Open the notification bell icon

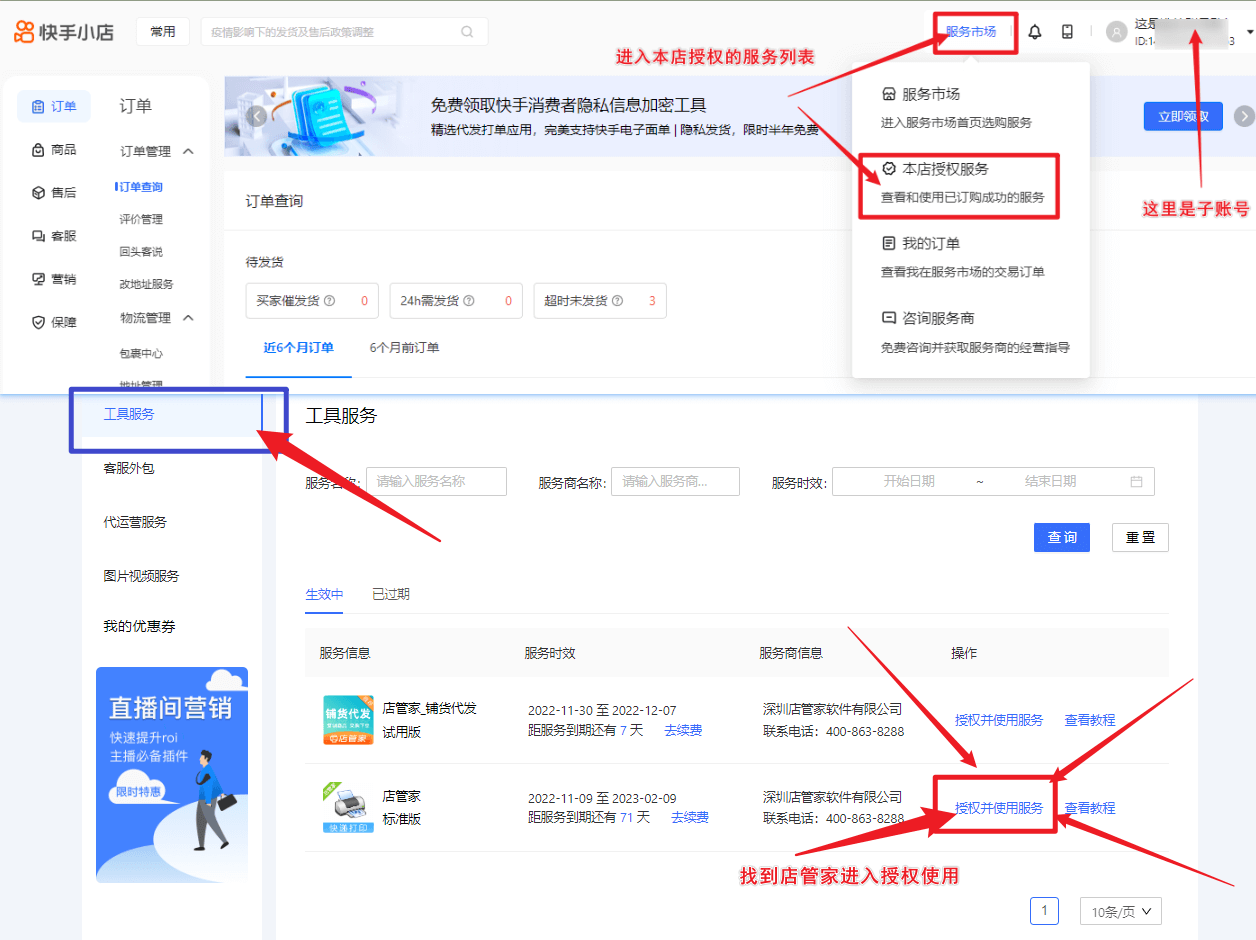coord(1035,32)
